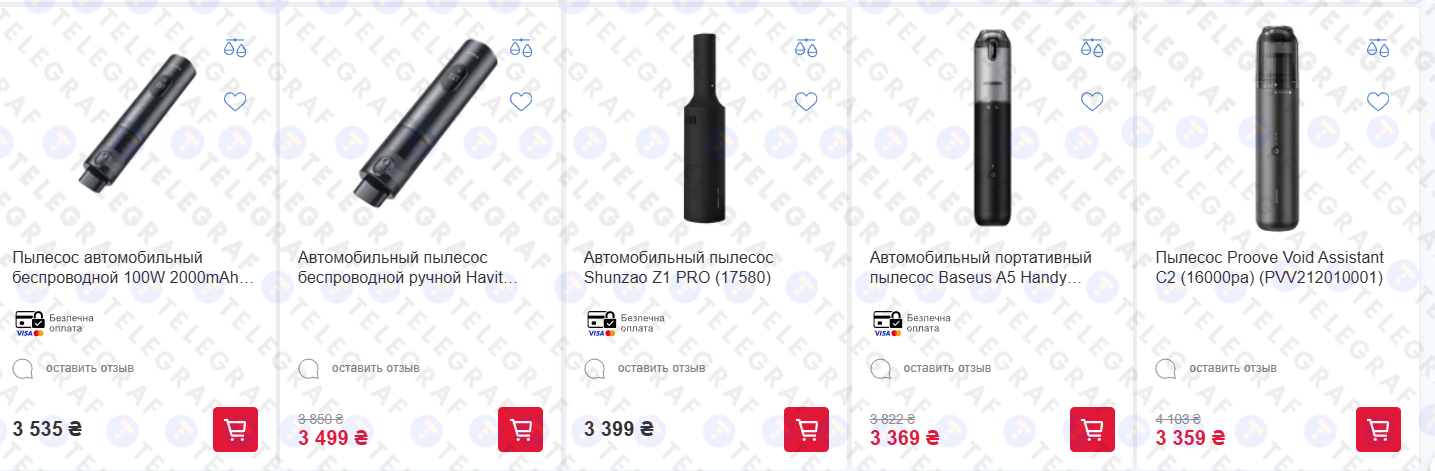Screen dimensions: 1435x471
Task: Add Shunzao Z1 PRO to cart
Action: tap(807, 430)
